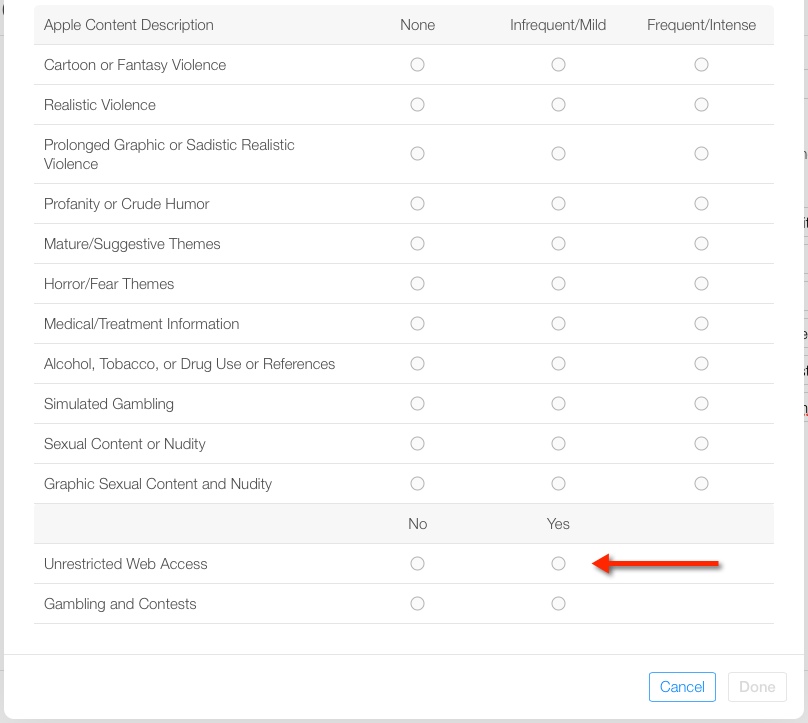Set Alcohol, Tobacco, Drug Use to Infrequent/Mild
Screen dimensions: 808x723
(x=558, y=364)
